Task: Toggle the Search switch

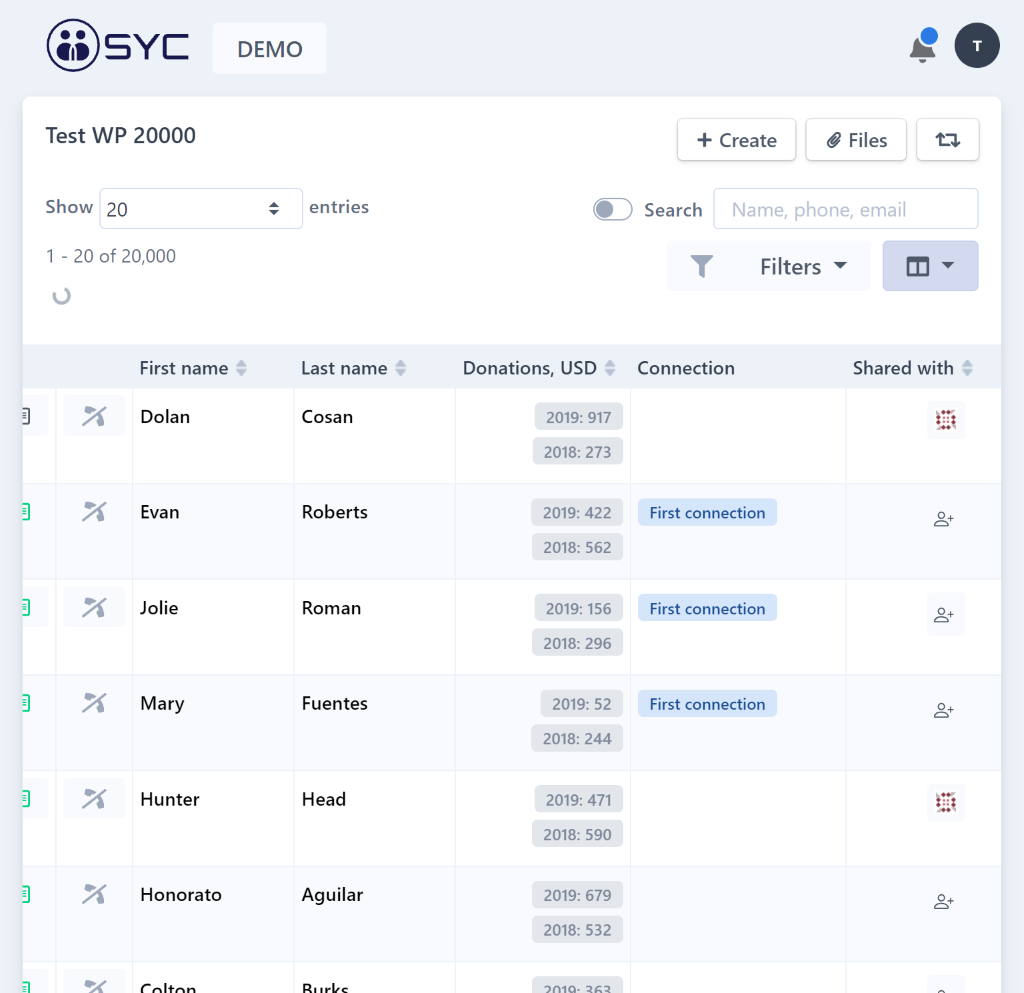Action: coord(612,209)
